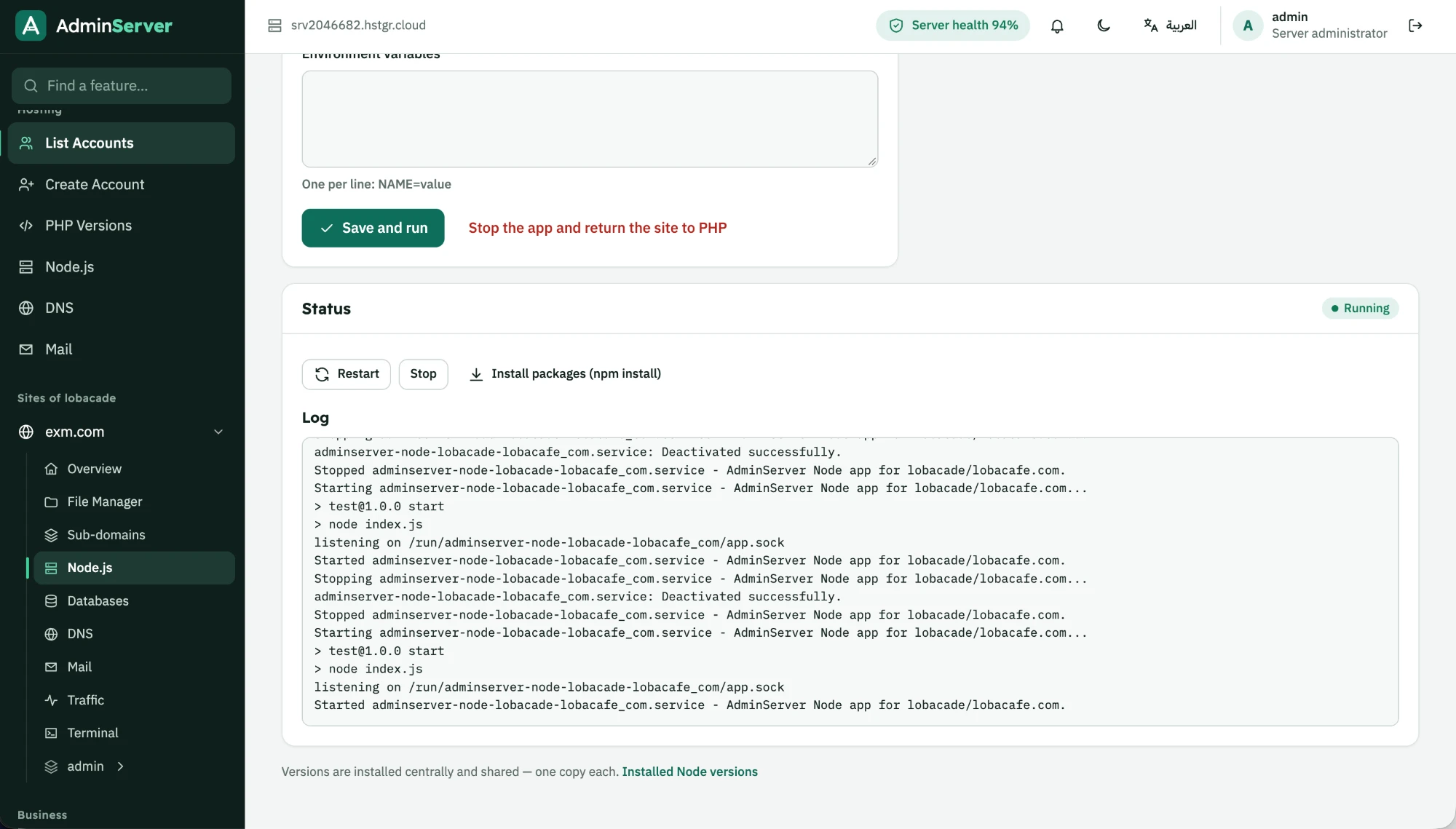Open the notifications bell
This screenshot has width=1456, height=829.
[x=1057, y=25]
